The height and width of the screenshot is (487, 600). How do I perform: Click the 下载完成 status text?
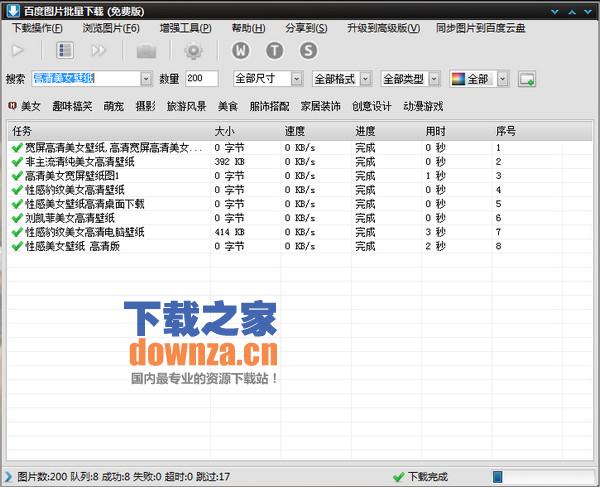click(x=428, y=477)
